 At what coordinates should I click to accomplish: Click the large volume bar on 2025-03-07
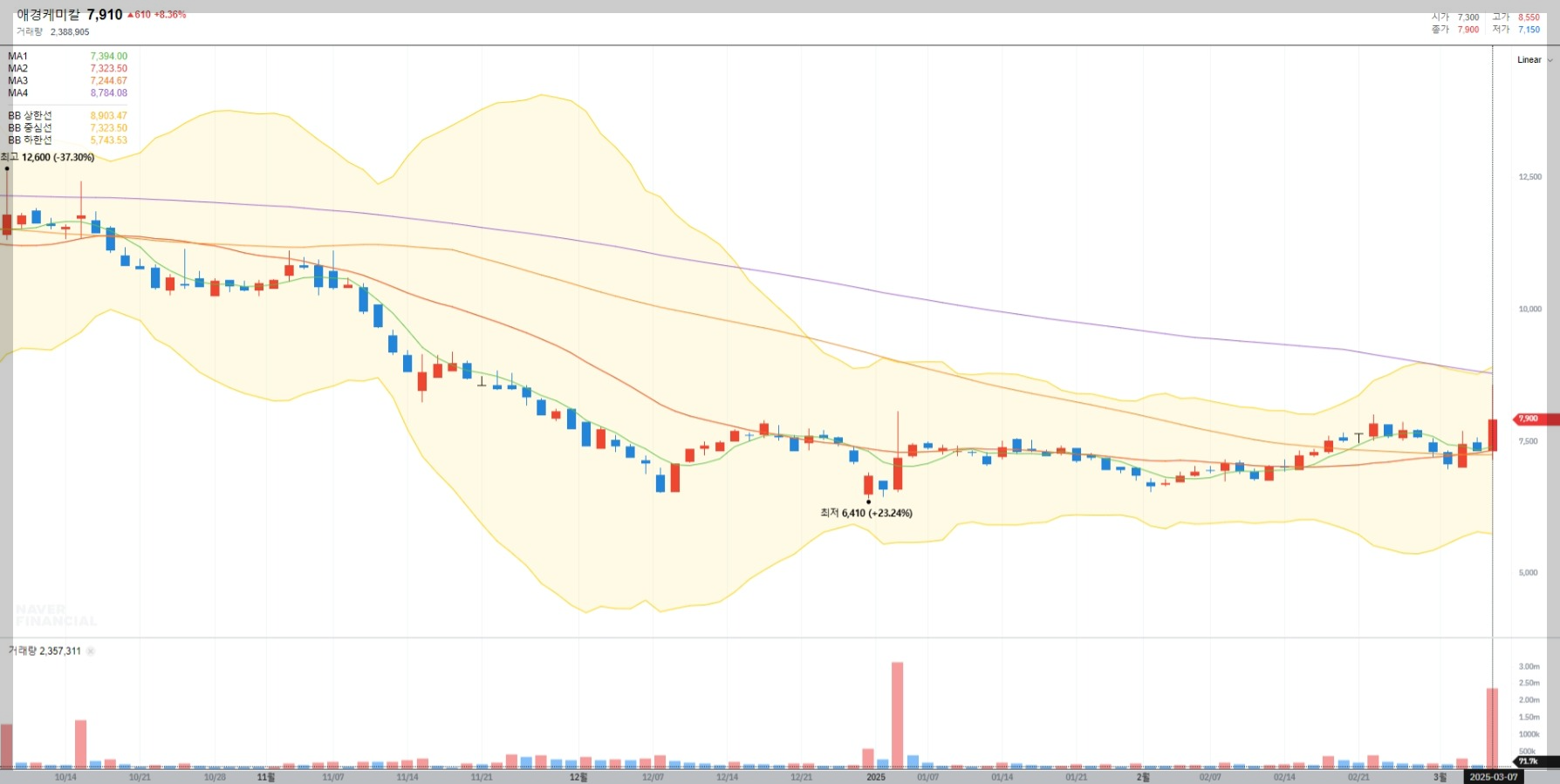click(x=1492, y=728)
